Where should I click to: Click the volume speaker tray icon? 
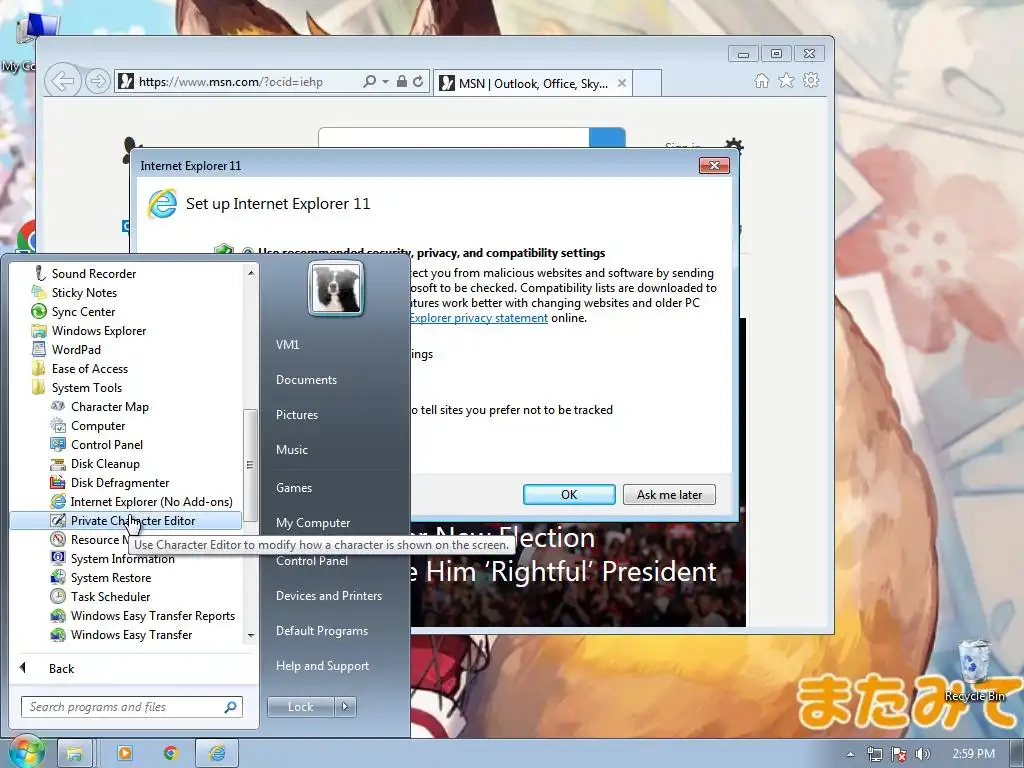click(922, 754)
